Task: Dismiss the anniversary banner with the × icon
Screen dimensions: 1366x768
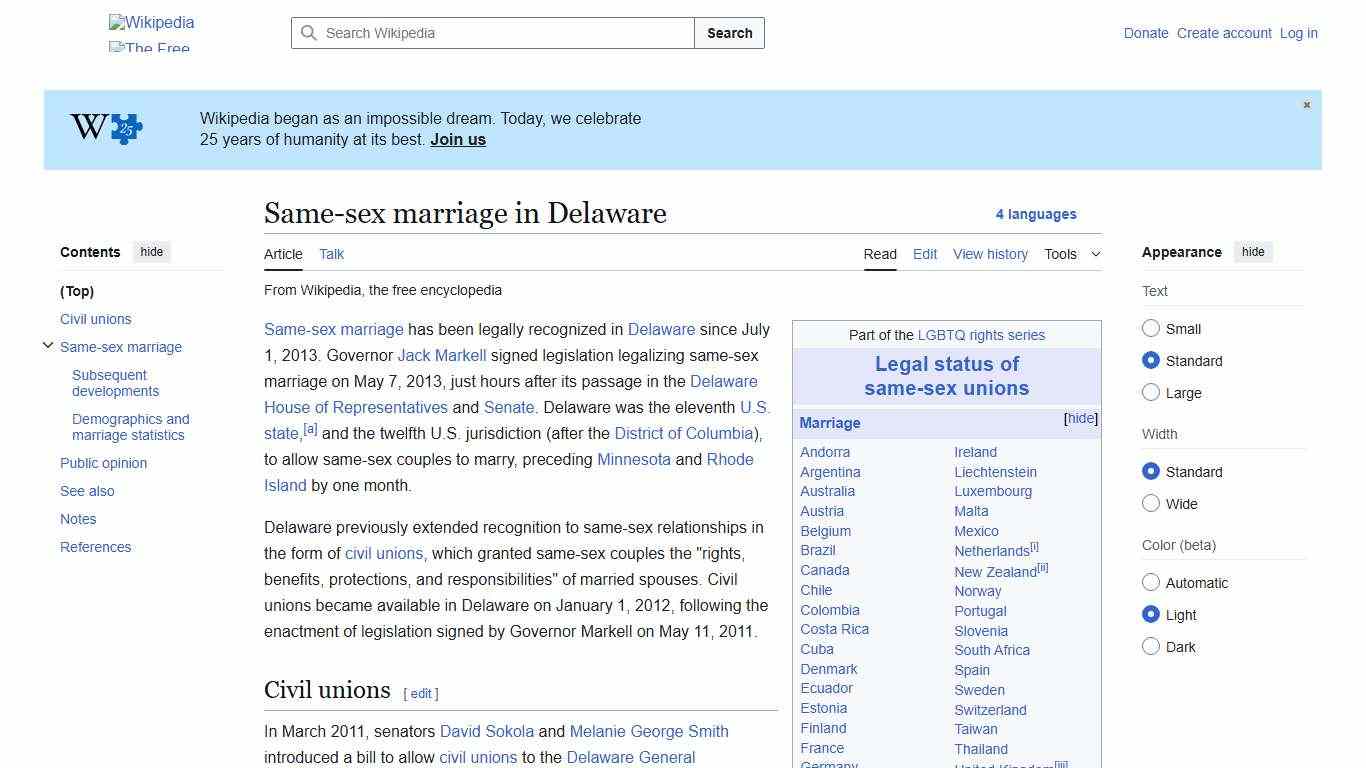Action: 1306,105
